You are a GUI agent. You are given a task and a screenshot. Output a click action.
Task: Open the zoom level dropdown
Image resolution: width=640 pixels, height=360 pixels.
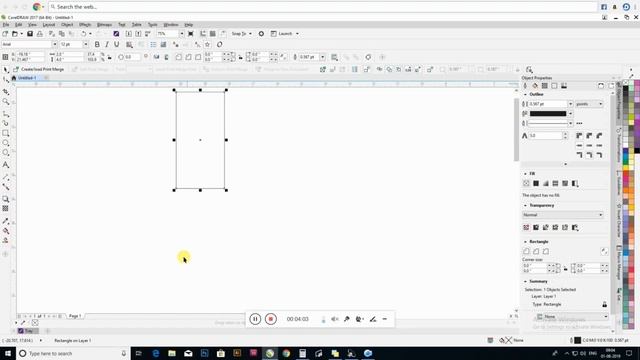182,33
